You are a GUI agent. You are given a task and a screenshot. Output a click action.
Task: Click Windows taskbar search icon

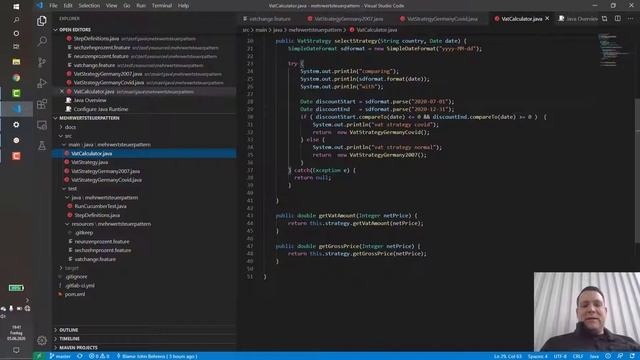tap(16, 20)
